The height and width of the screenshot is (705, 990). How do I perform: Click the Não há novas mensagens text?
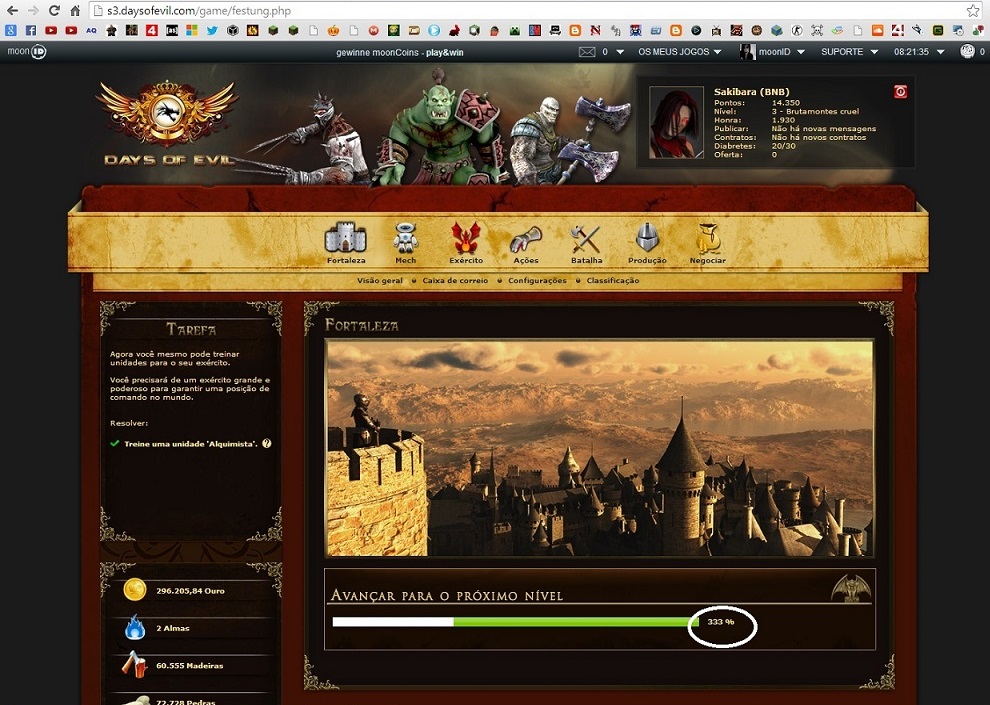click(x=823, y=129)
